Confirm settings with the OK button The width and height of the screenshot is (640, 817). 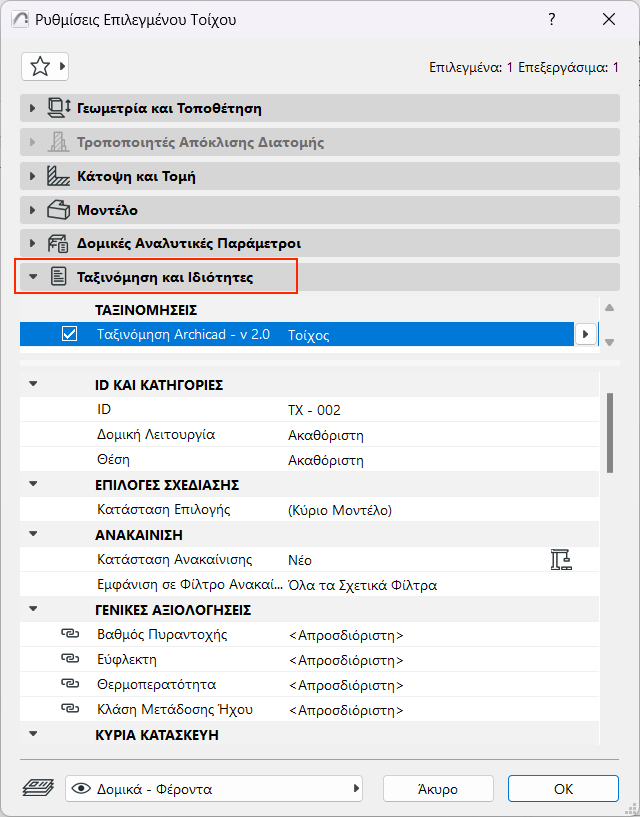pyautogui.click(x=563, y=789)
